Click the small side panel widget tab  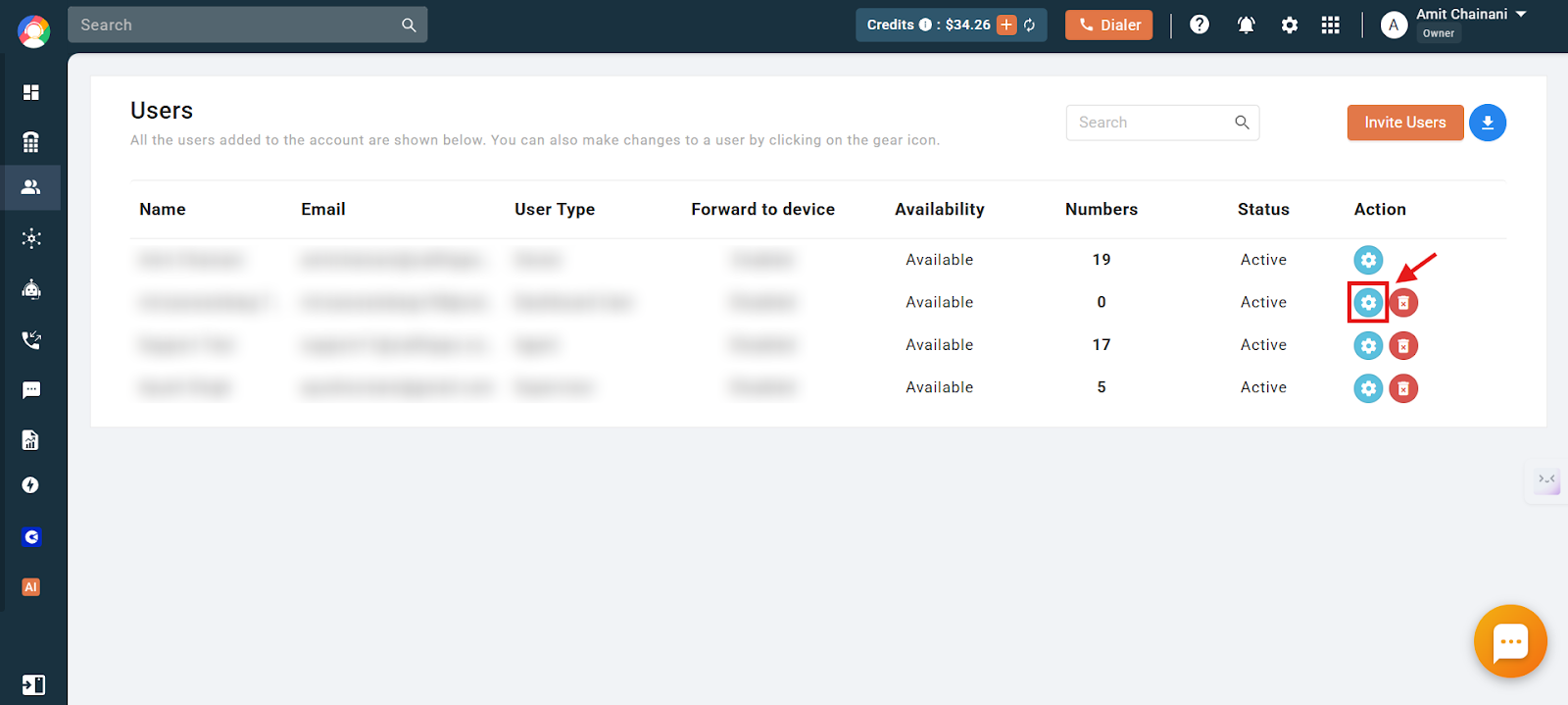1546,480
